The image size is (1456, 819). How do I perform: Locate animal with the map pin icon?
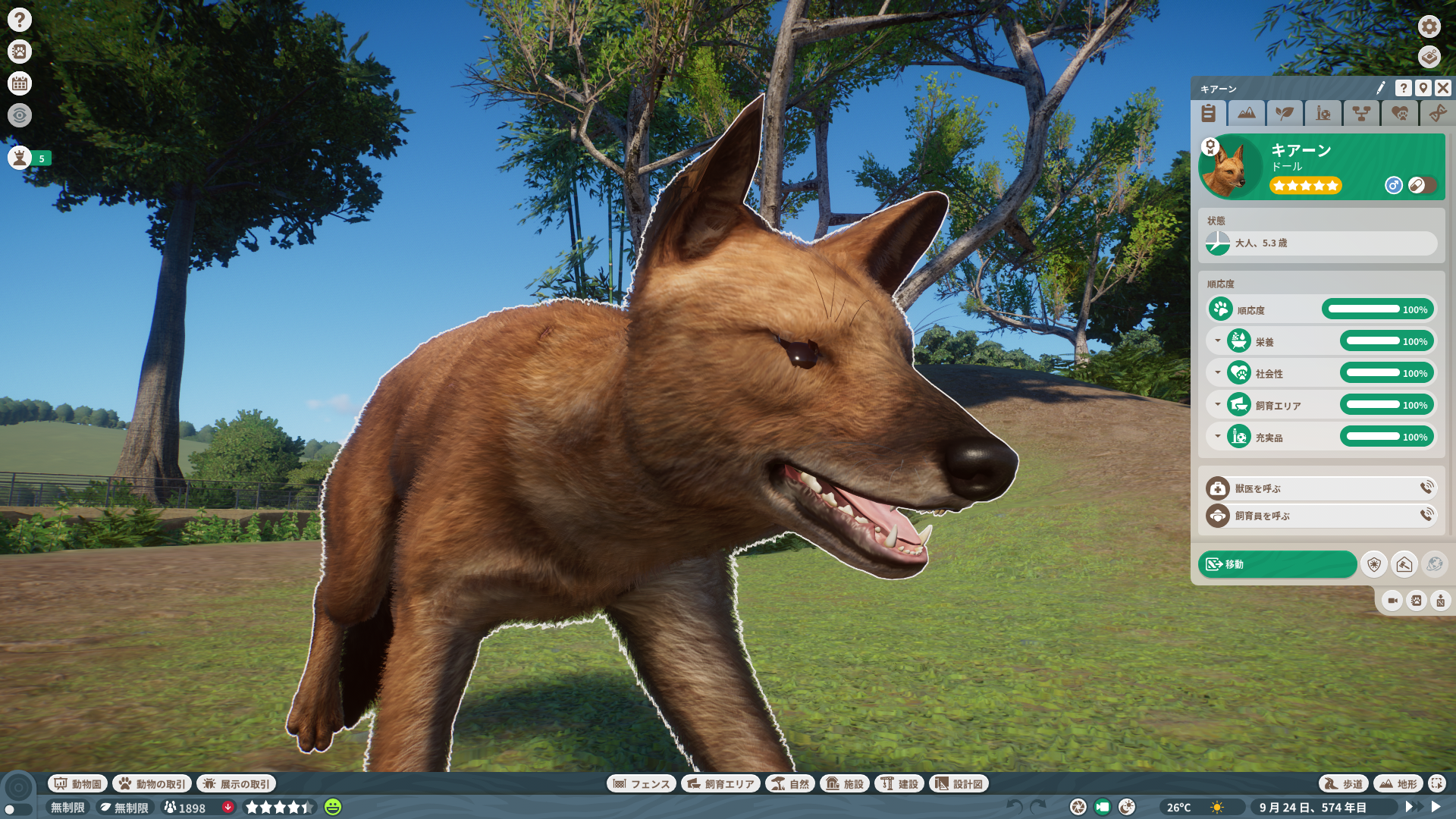click(x=1423, y=88)
